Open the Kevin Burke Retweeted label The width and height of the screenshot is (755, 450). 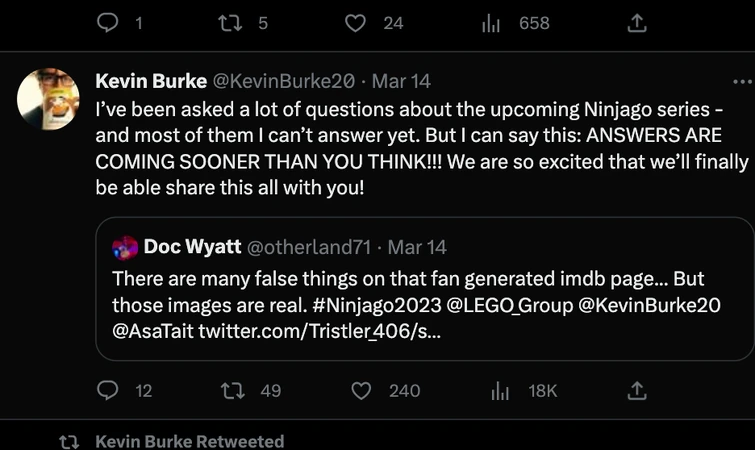[189, 441]
